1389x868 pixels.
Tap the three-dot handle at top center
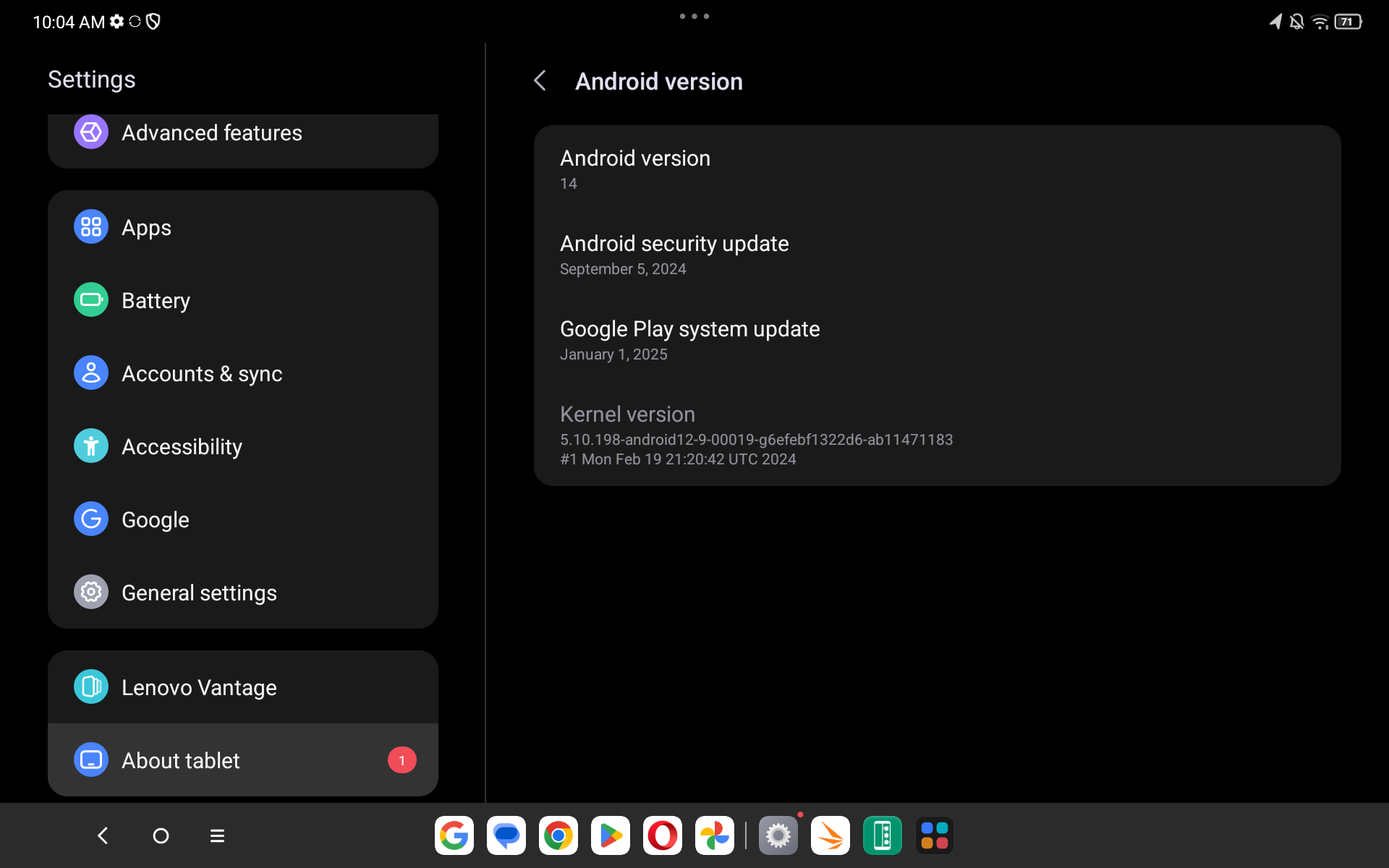click(x=694, y=16)
